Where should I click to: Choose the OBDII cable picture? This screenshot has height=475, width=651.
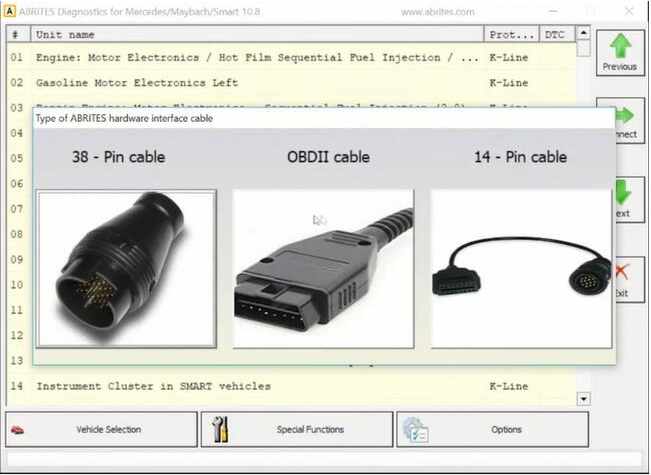pyautogui.click(x=323, y=269)
